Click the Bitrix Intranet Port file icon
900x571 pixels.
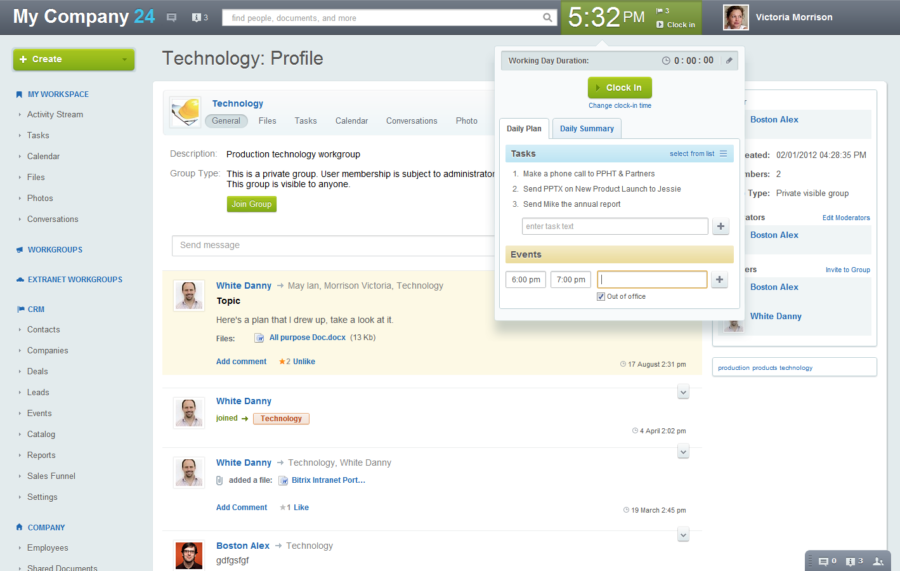[283, 480]
